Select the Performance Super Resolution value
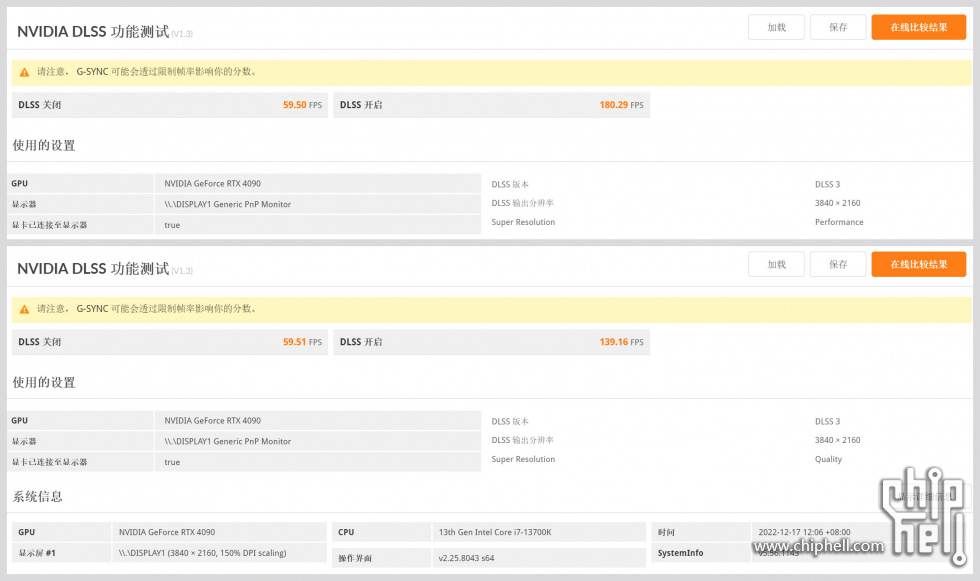Image resolution: width=980 pixels, height=581 pixels. (x=839, y=222)
